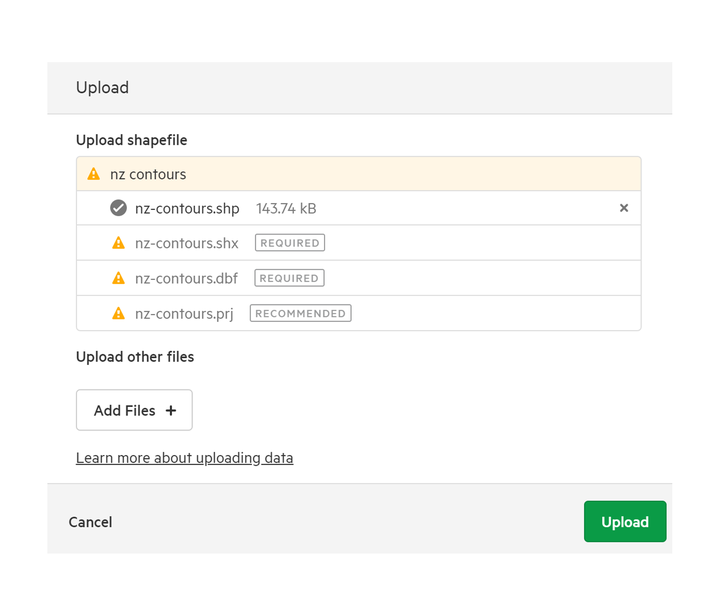Image resolution: width=720 pixels, height=616 pixels.
Task: Cancel the upload dialog
Action: 90,522
